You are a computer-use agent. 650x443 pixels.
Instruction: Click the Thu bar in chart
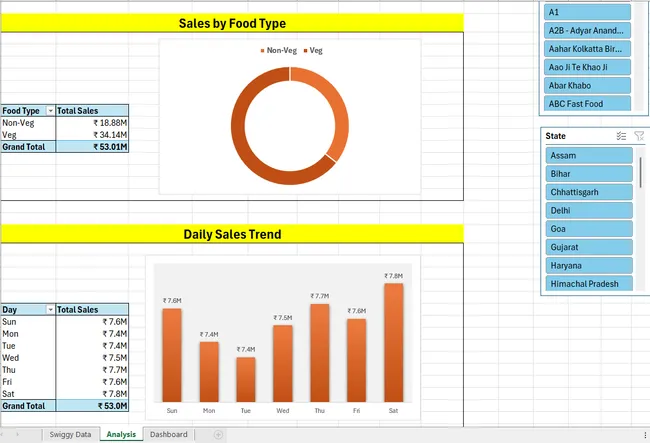pyautogui.click(x=320, y=353)
